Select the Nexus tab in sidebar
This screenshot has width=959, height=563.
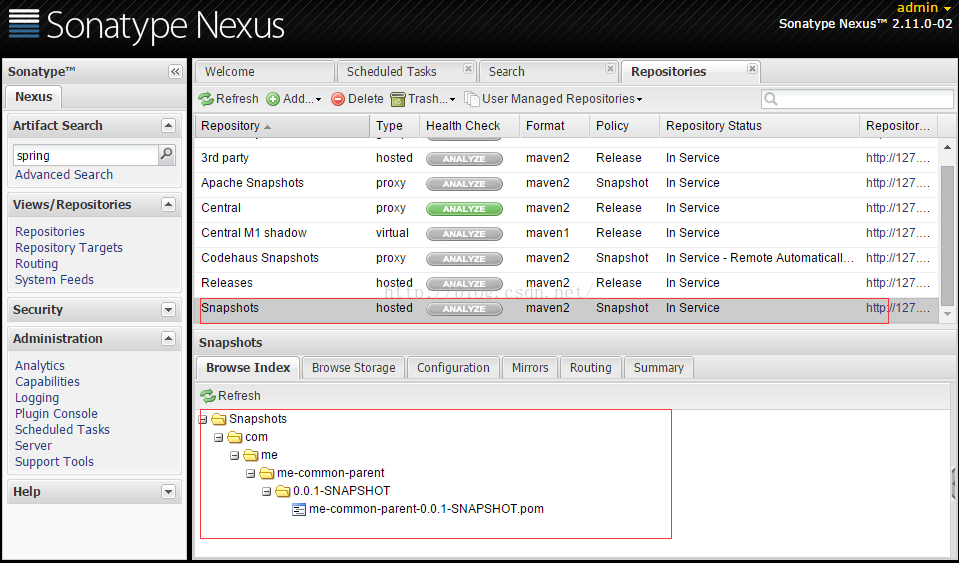click(34, 97)
